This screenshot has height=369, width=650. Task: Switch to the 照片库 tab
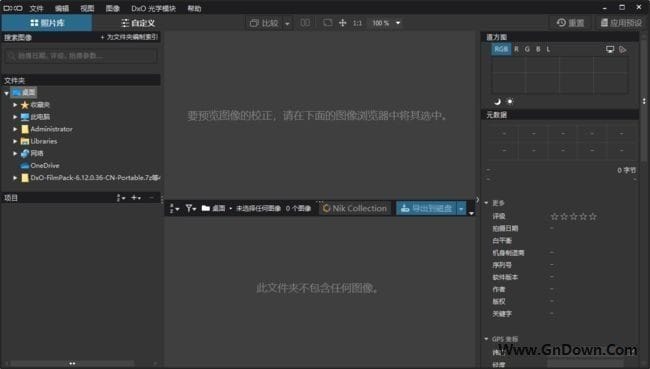(47, 23)
